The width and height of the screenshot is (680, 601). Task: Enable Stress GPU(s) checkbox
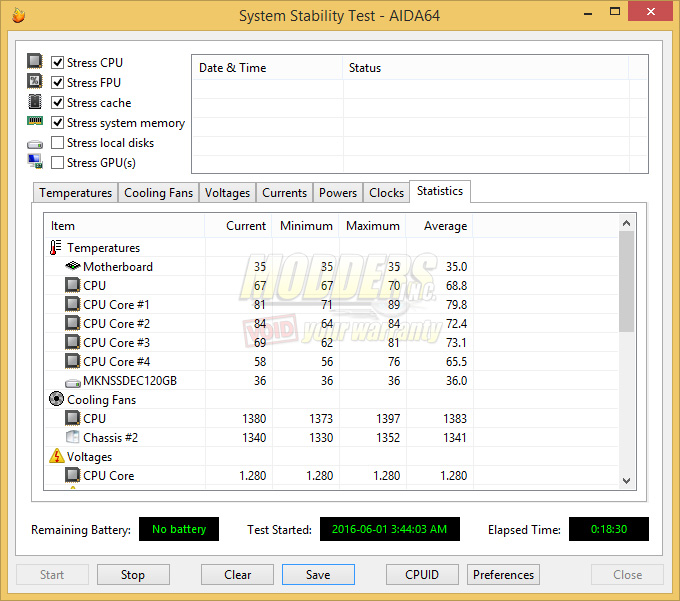click(57, 163)
